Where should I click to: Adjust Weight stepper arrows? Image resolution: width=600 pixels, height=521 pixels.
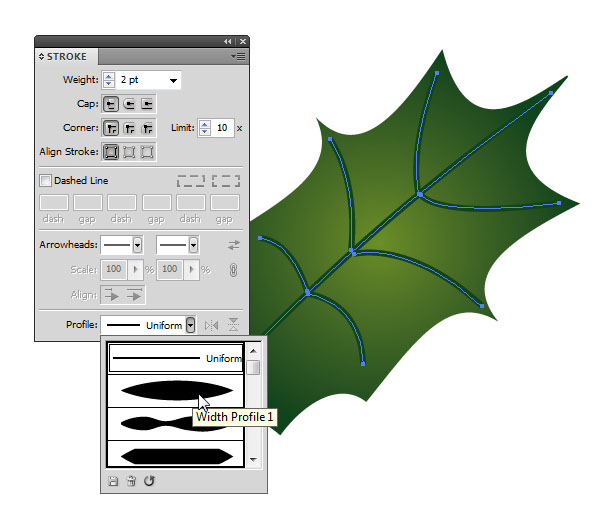[x=109, y=80]
